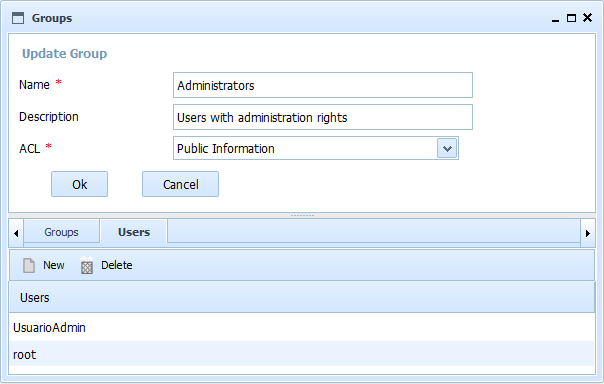This screenshot has width=604, height=384.
Task: Switch to the Groups tab
Action: (61, 232)
